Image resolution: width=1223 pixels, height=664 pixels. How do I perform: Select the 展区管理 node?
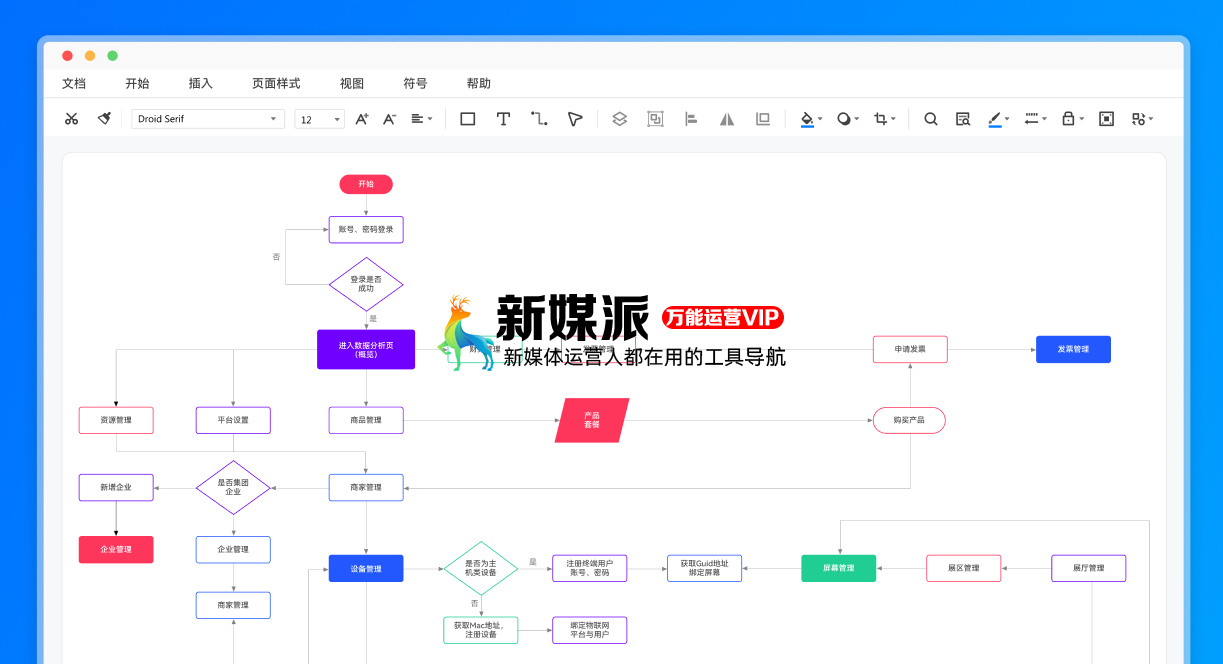pyautogui.click(x=964, y=568)
